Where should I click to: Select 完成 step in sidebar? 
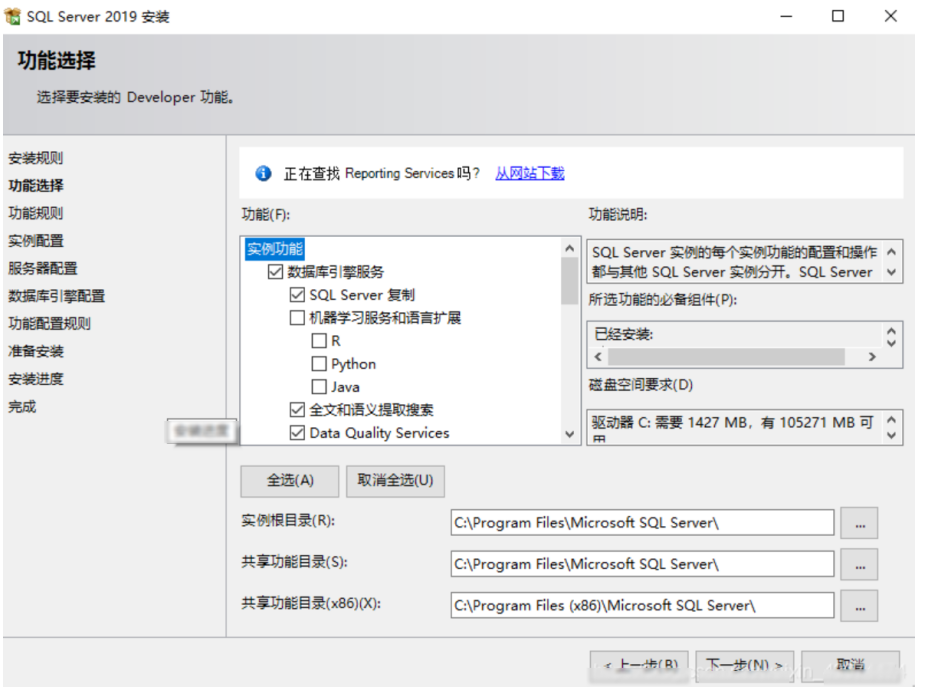22,406
